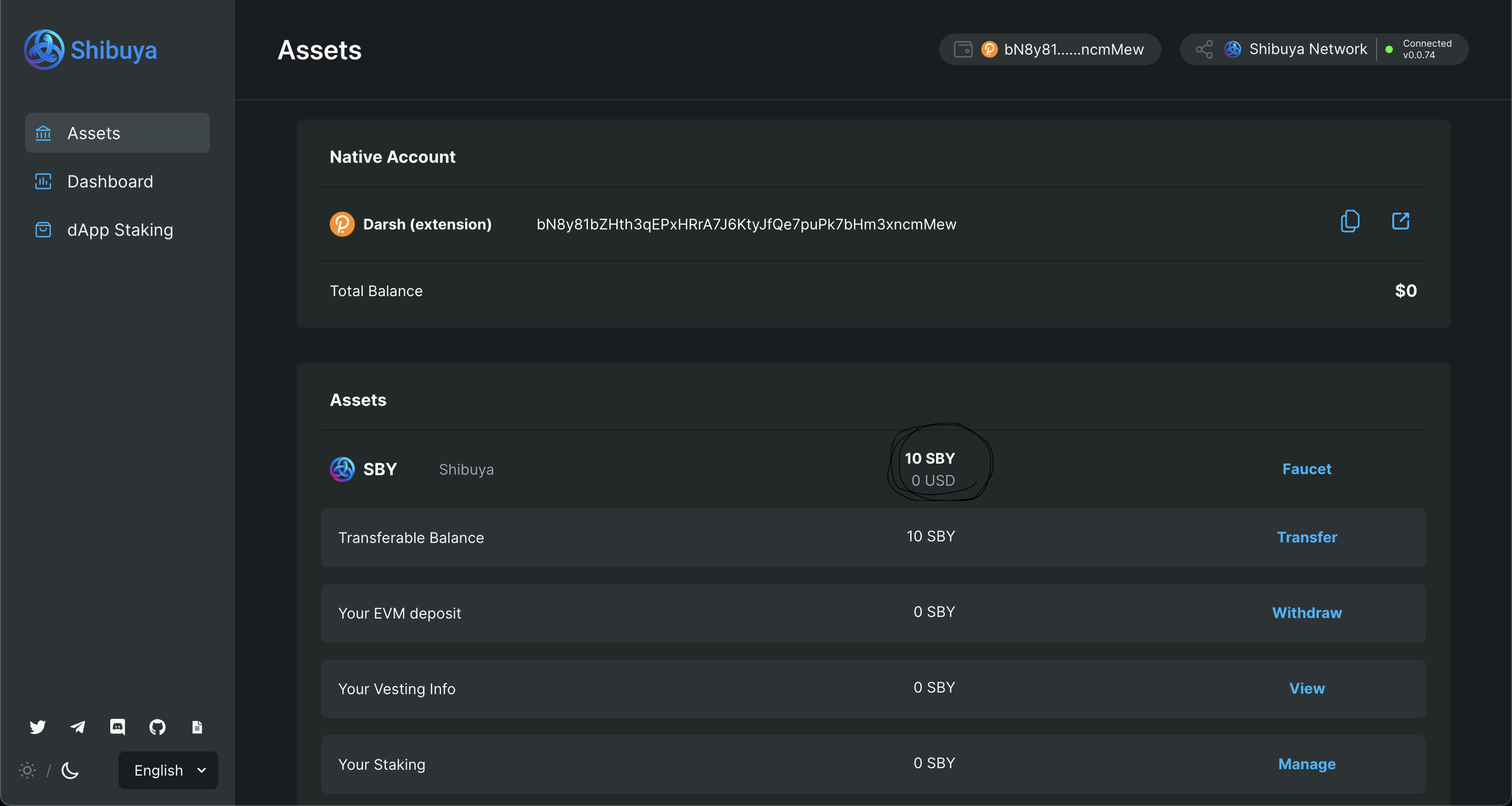The height and width of the screenshot is (806, 1512).
Task: Click the wallet icon in the header
Action: click(x=963, y=49)
